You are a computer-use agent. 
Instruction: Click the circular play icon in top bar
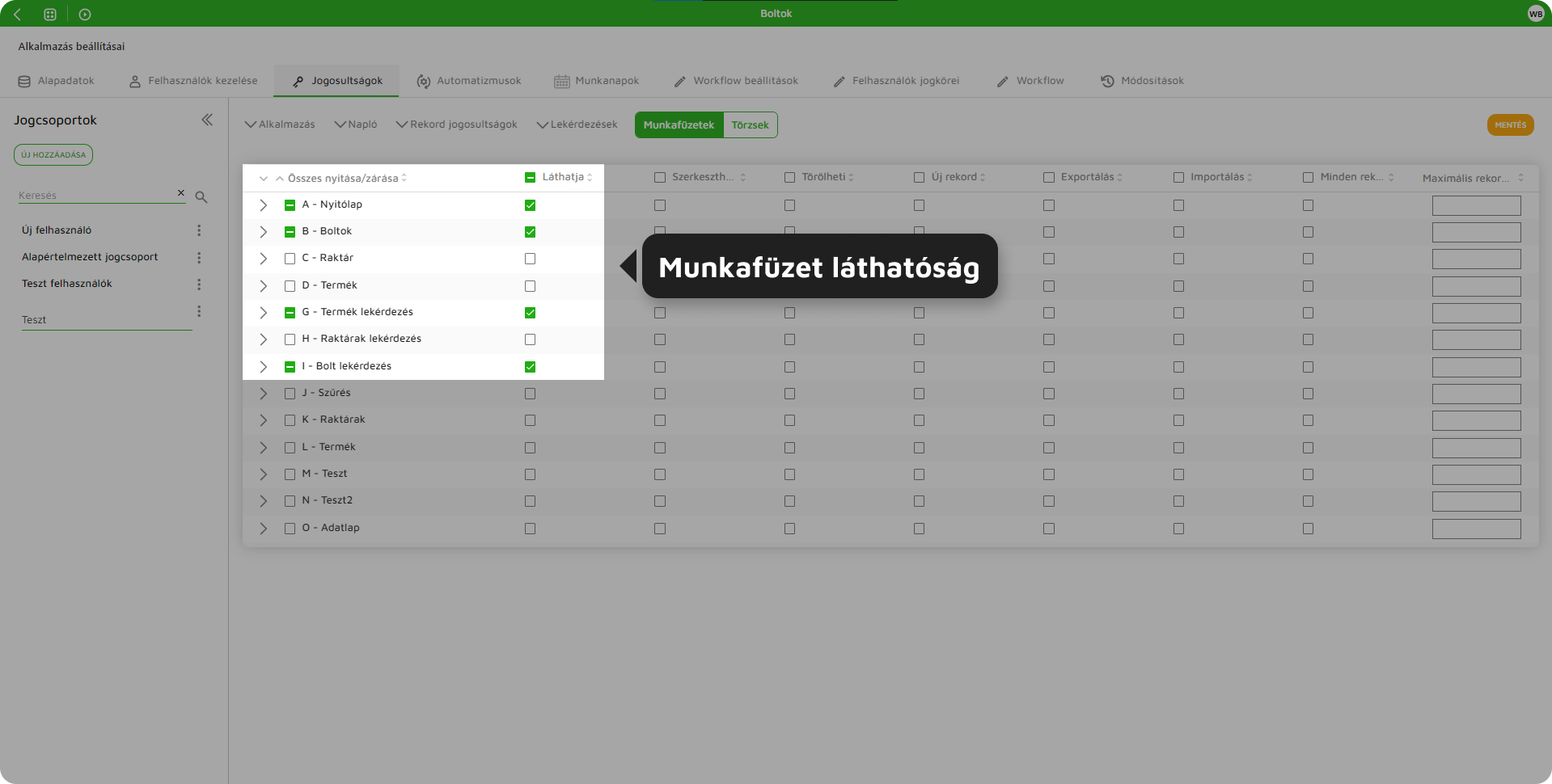pyautogui.click(x=85, y=14)
